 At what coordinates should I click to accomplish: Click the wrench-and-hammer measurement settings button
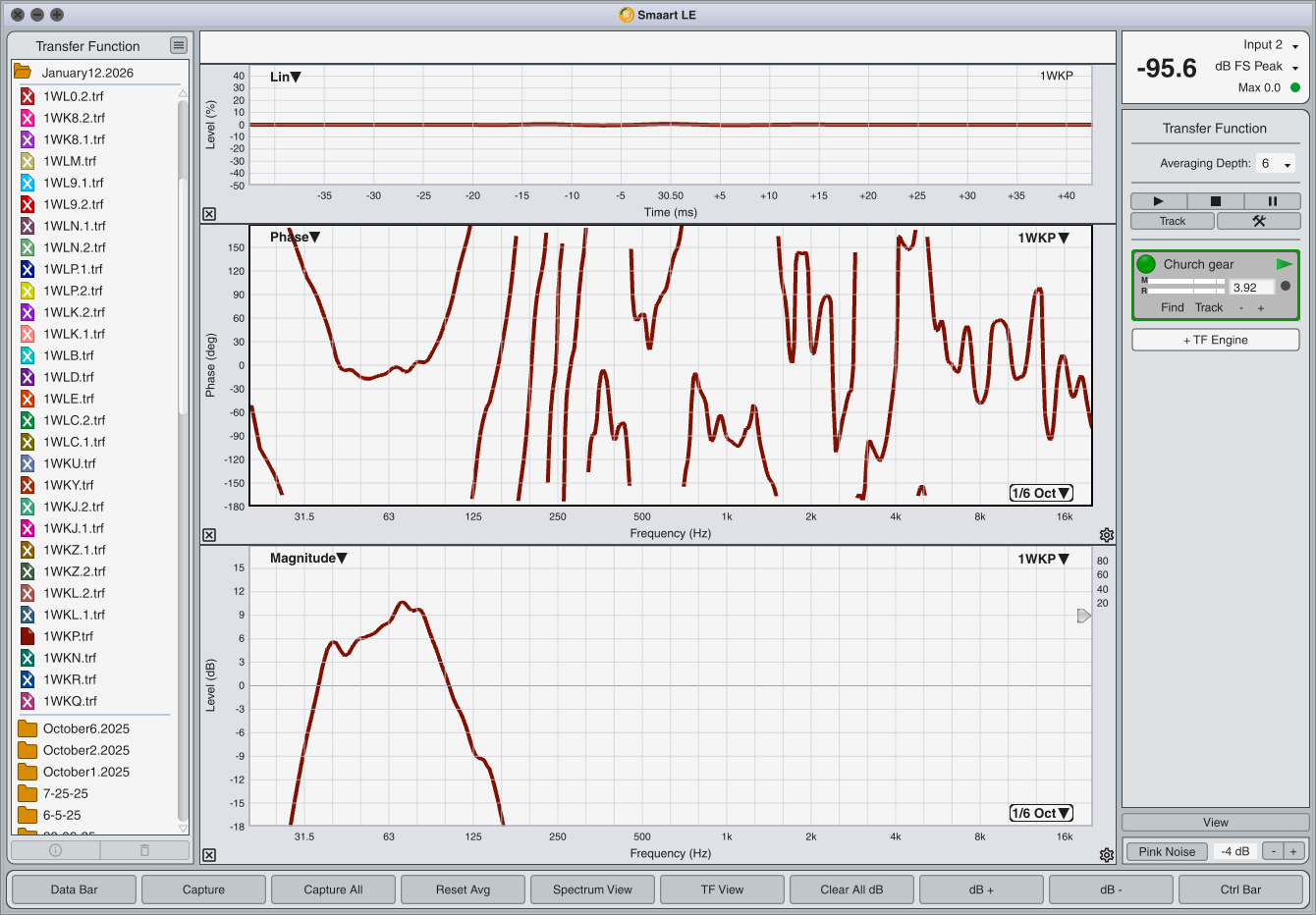click(x=1258, y=221)
